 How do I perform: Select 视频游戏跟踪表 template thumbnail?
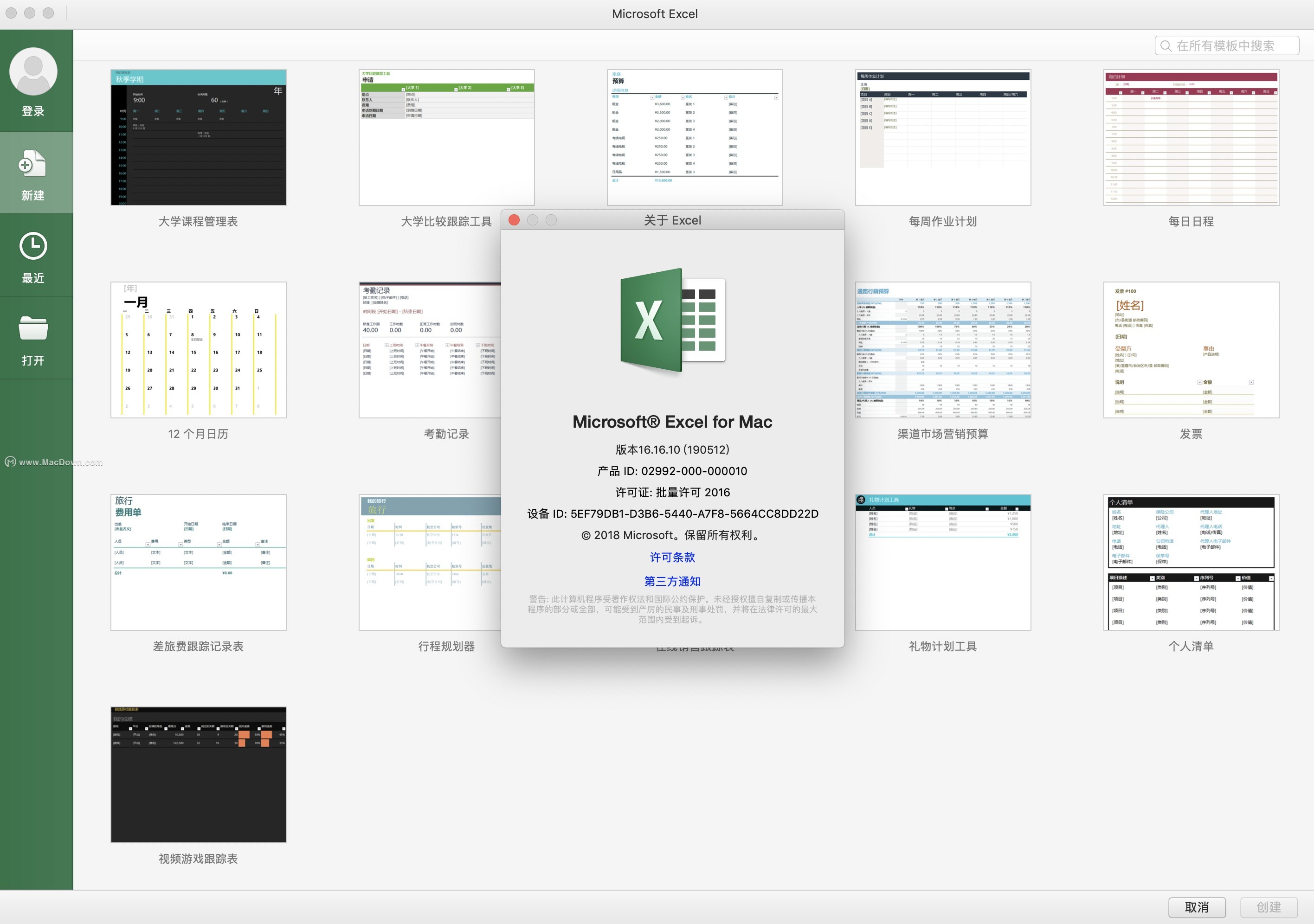[199, 775]
